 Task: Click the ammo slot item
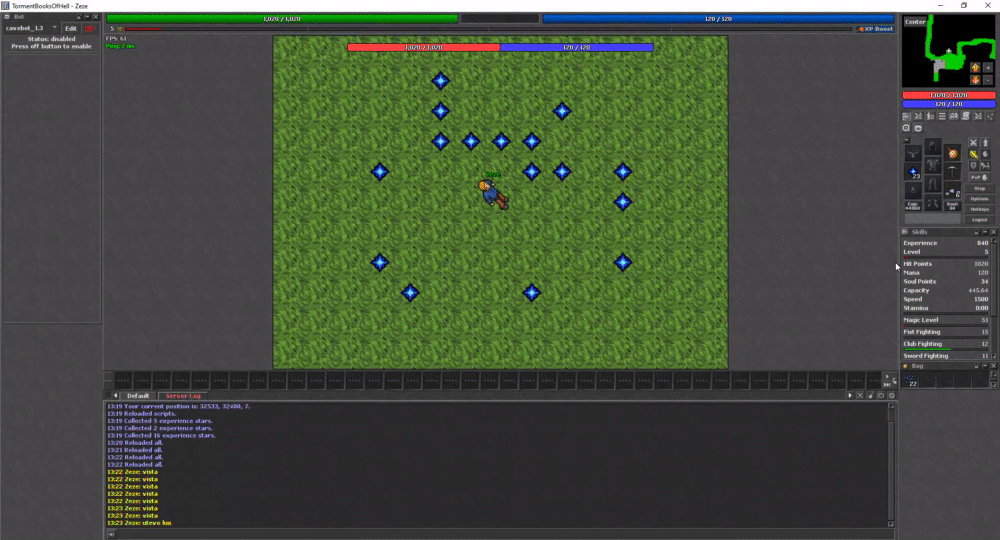click(952, 190)
